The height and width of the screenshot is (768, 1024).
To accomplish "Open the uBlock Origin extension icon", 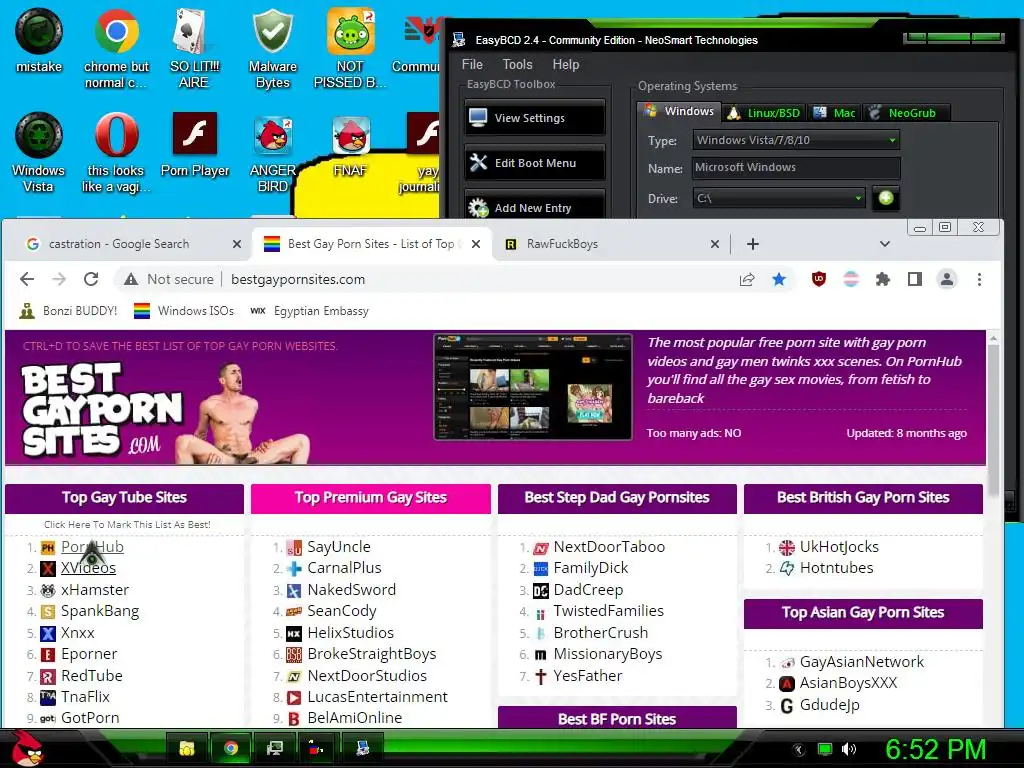I will point(818,280).
